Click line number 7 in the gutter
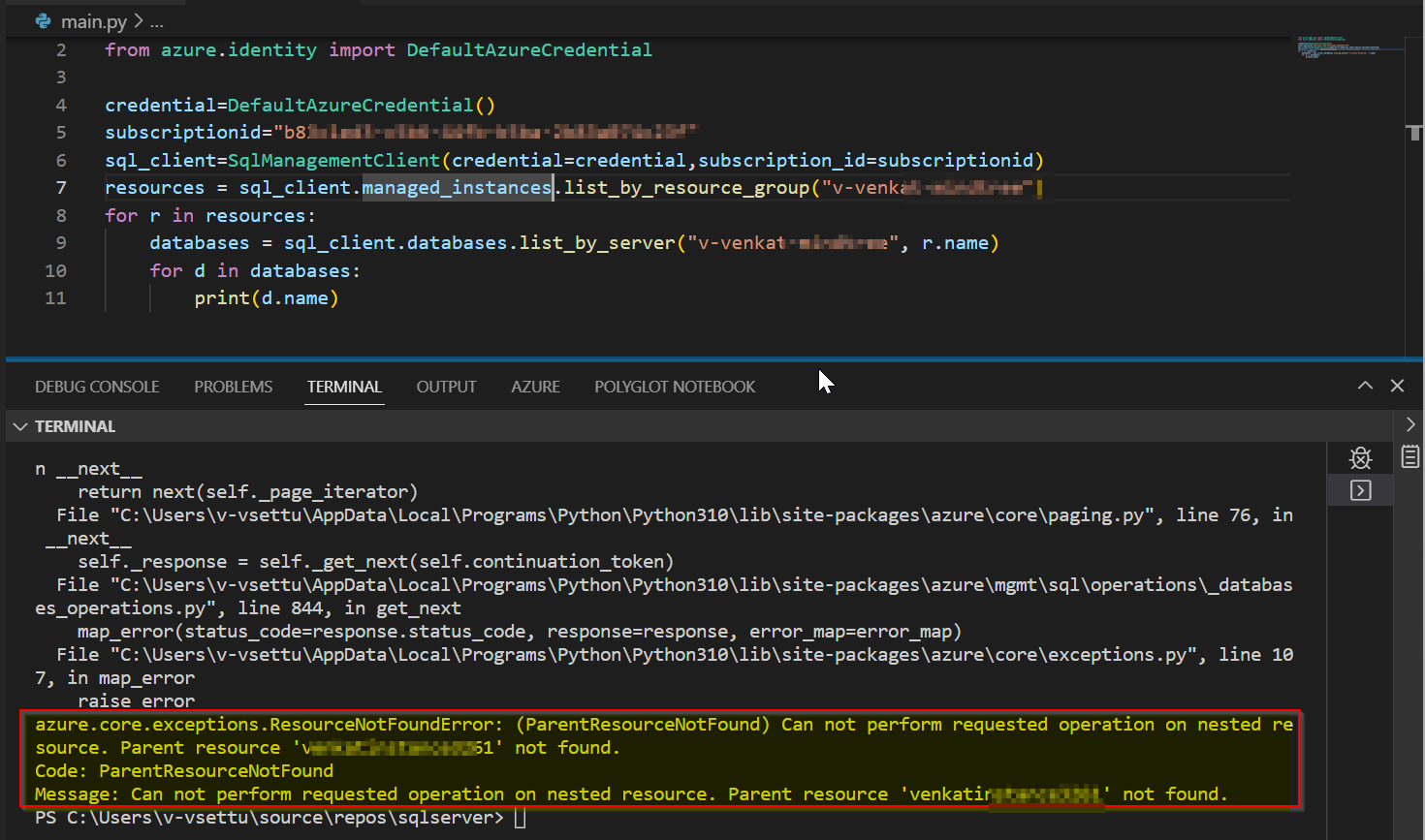 tap(61, 188)
